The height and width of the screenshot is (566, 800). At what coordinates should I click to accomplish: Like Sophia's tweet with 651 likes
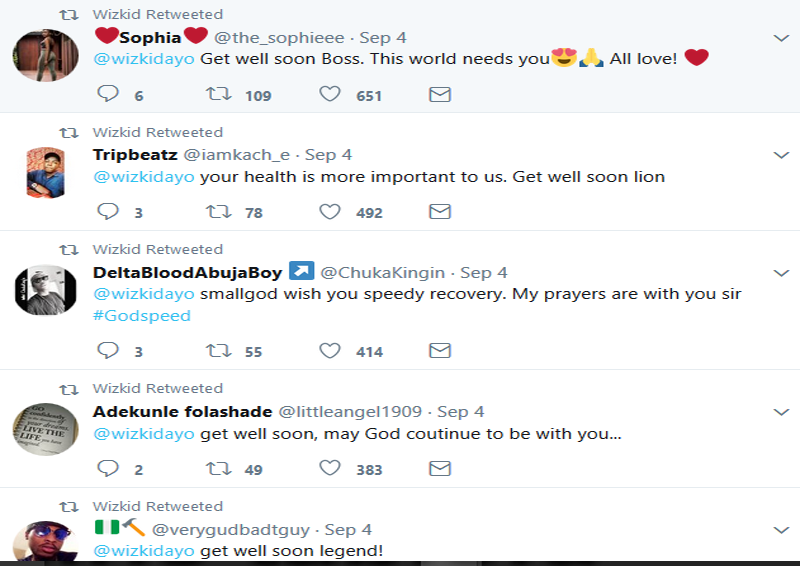(x=329, y=94)
